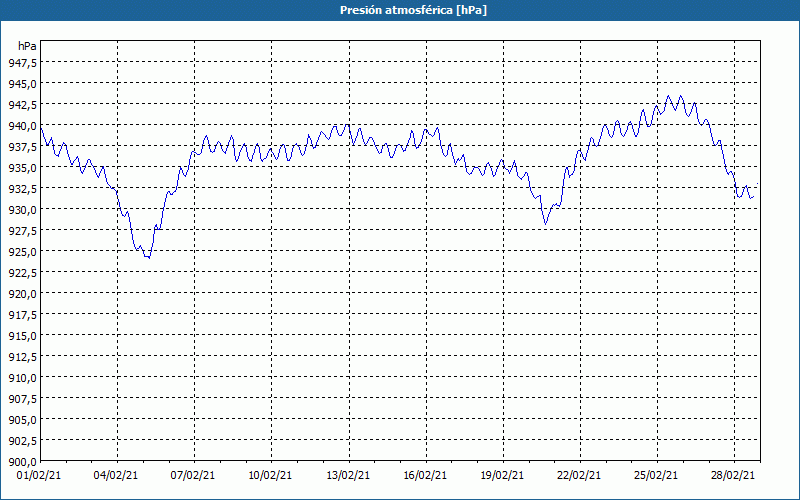Click the 937,5 y-axis label

[22, 146]
